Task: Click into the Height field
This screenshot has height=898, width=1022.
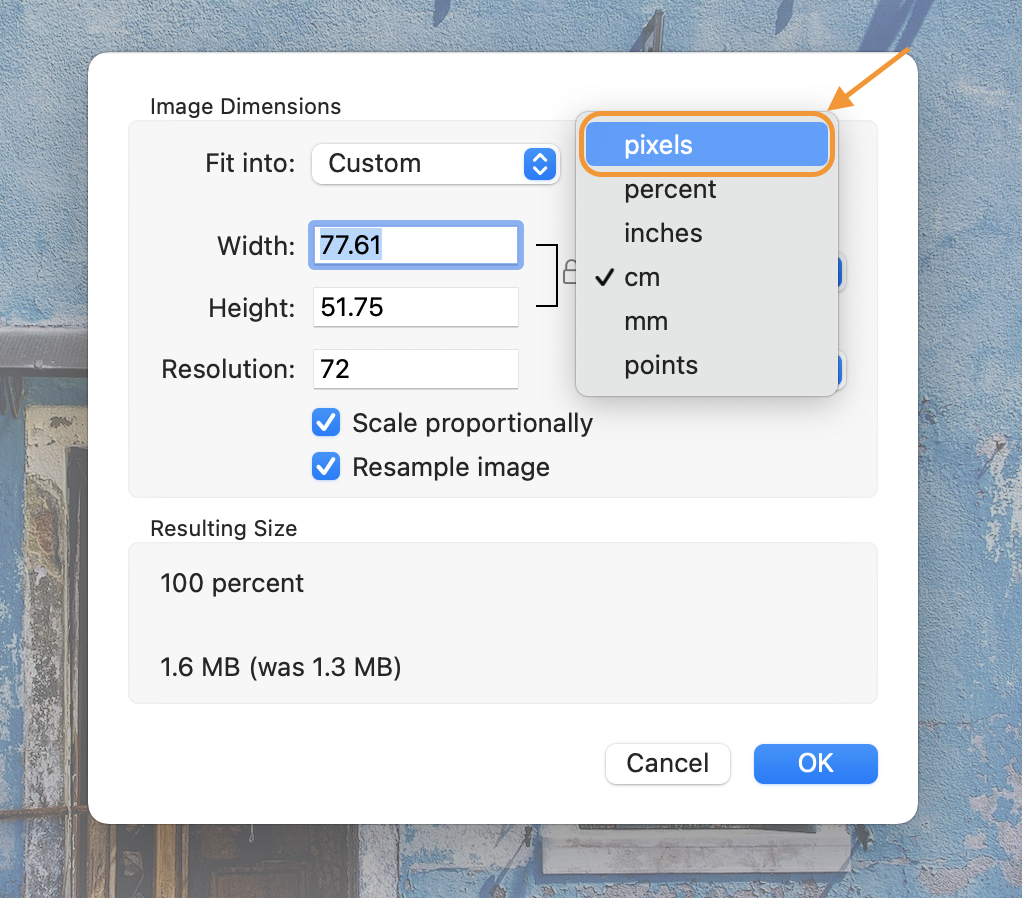Action: (416, 307)
